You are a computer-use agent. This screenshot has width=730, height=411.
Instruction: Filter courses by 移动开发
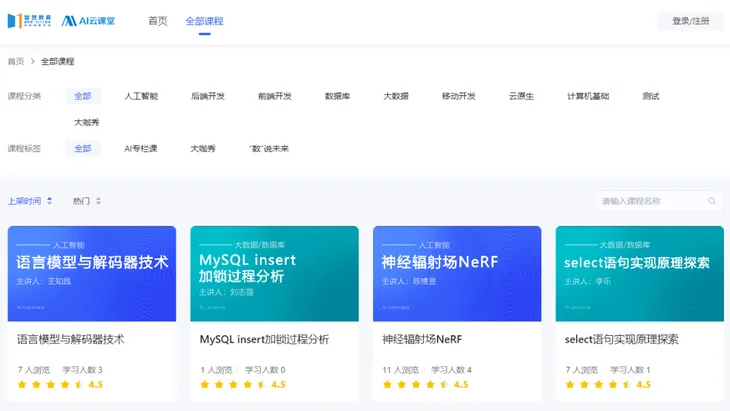click(459, 96)
